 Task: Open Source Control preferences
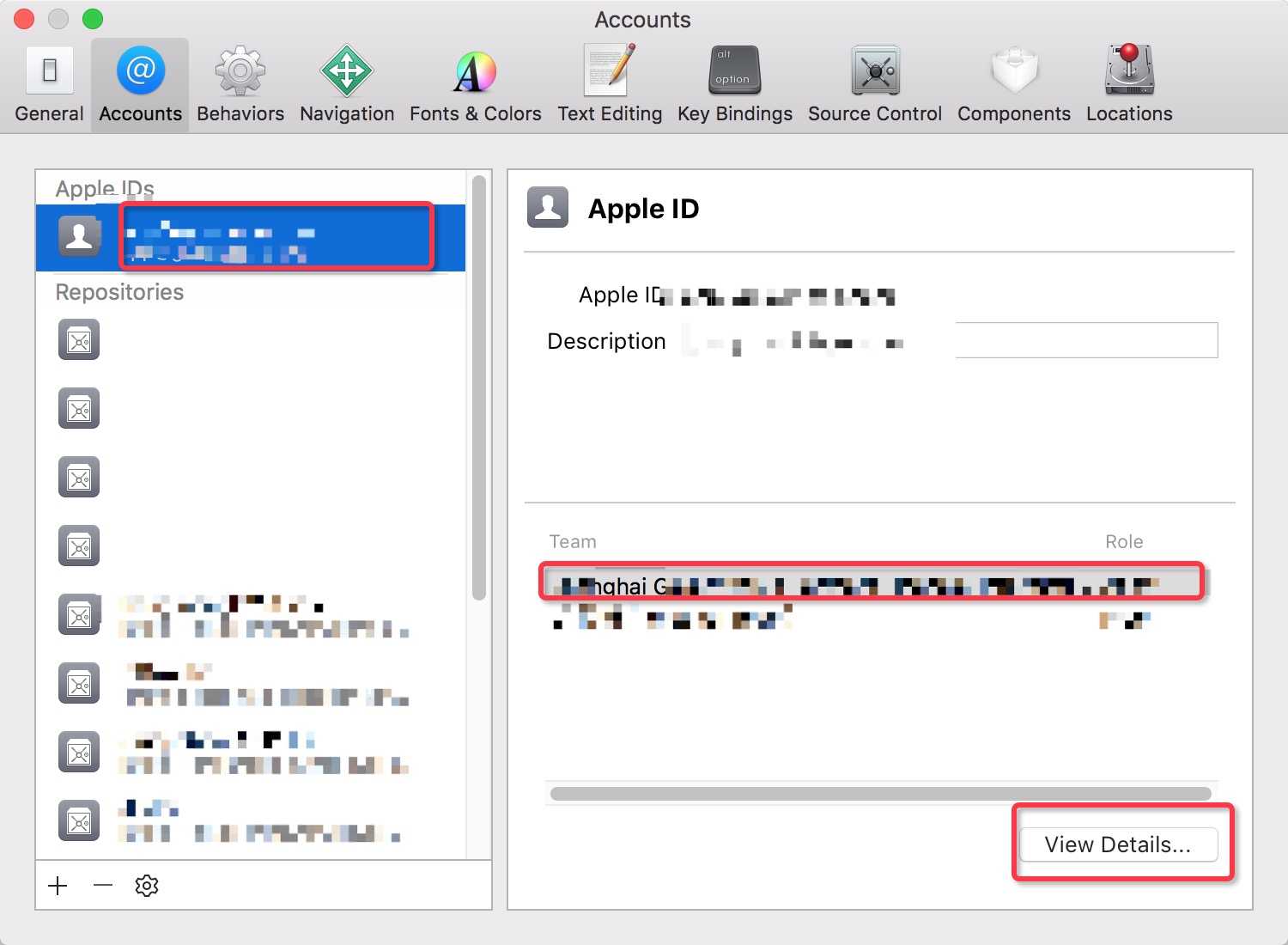[875, 84]
